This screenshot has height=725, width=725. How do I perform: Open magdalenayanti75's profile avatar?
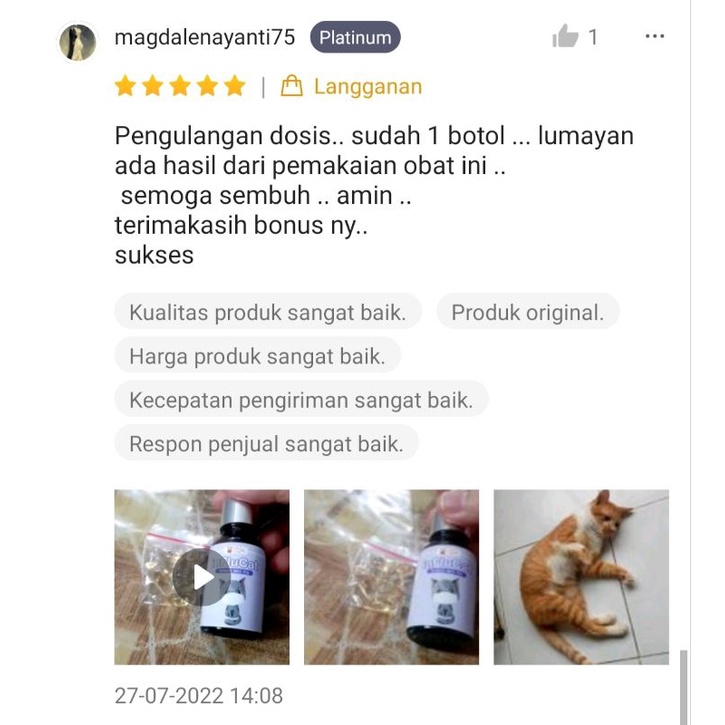point(78,42)
